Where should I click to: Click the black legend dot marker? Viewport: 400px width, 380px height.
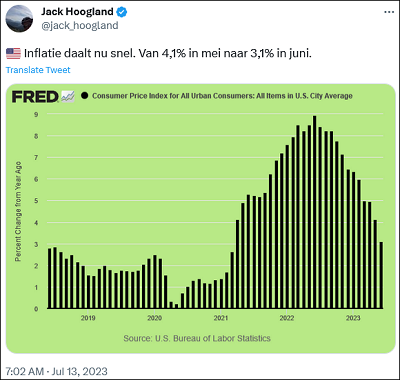coord(84,96)
